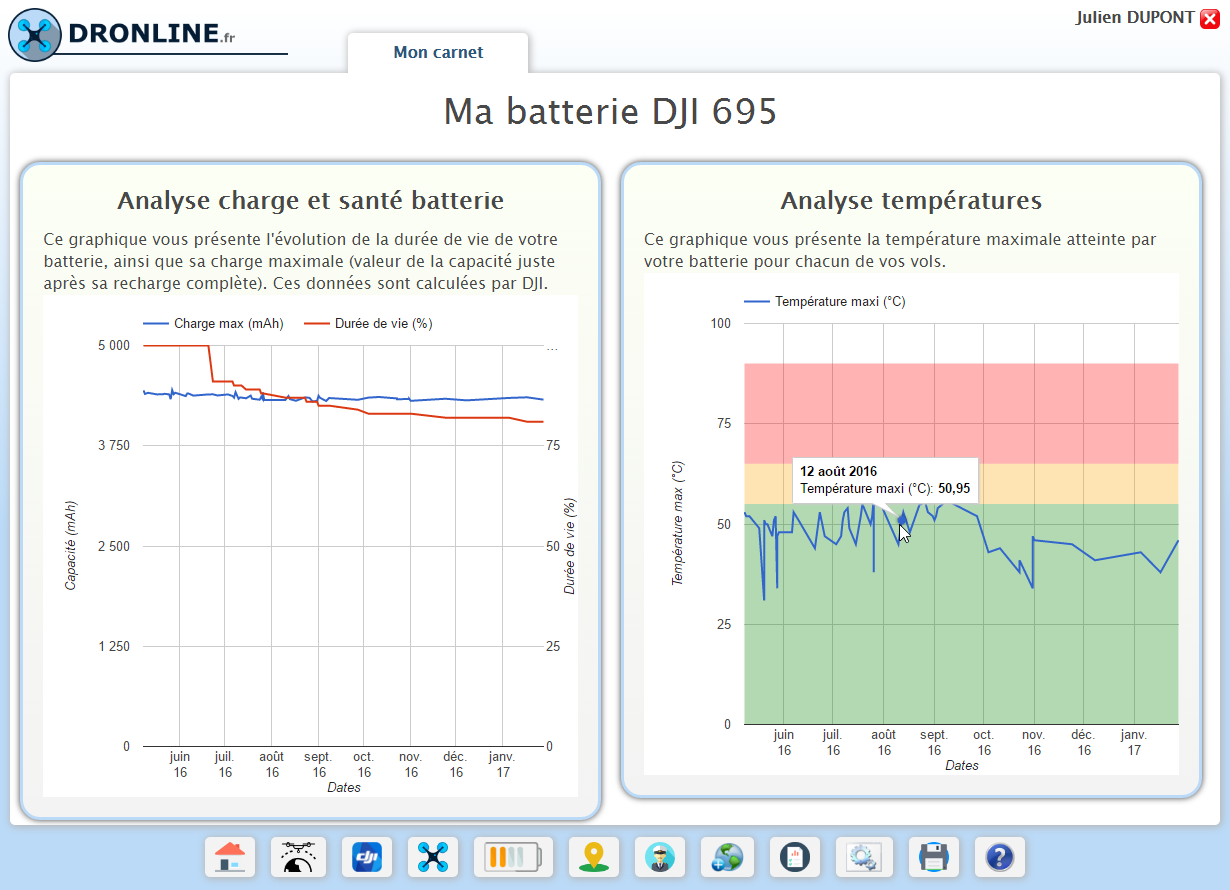Click the 3 750 value on capacity axis
Screen dimensions: 1230x890
(113, 445)
